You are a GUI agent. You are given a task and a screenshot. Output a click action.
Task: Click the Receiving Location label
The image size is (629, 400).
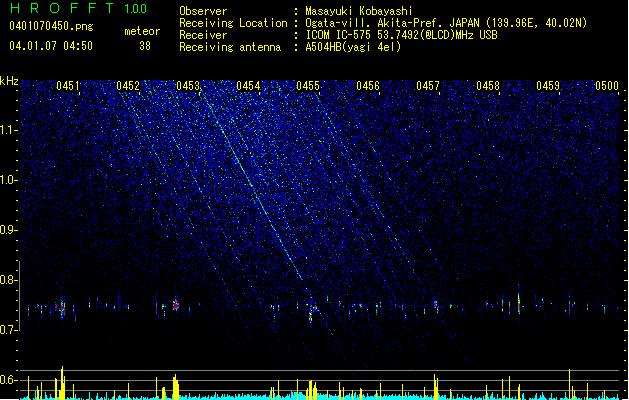[233, 23]
